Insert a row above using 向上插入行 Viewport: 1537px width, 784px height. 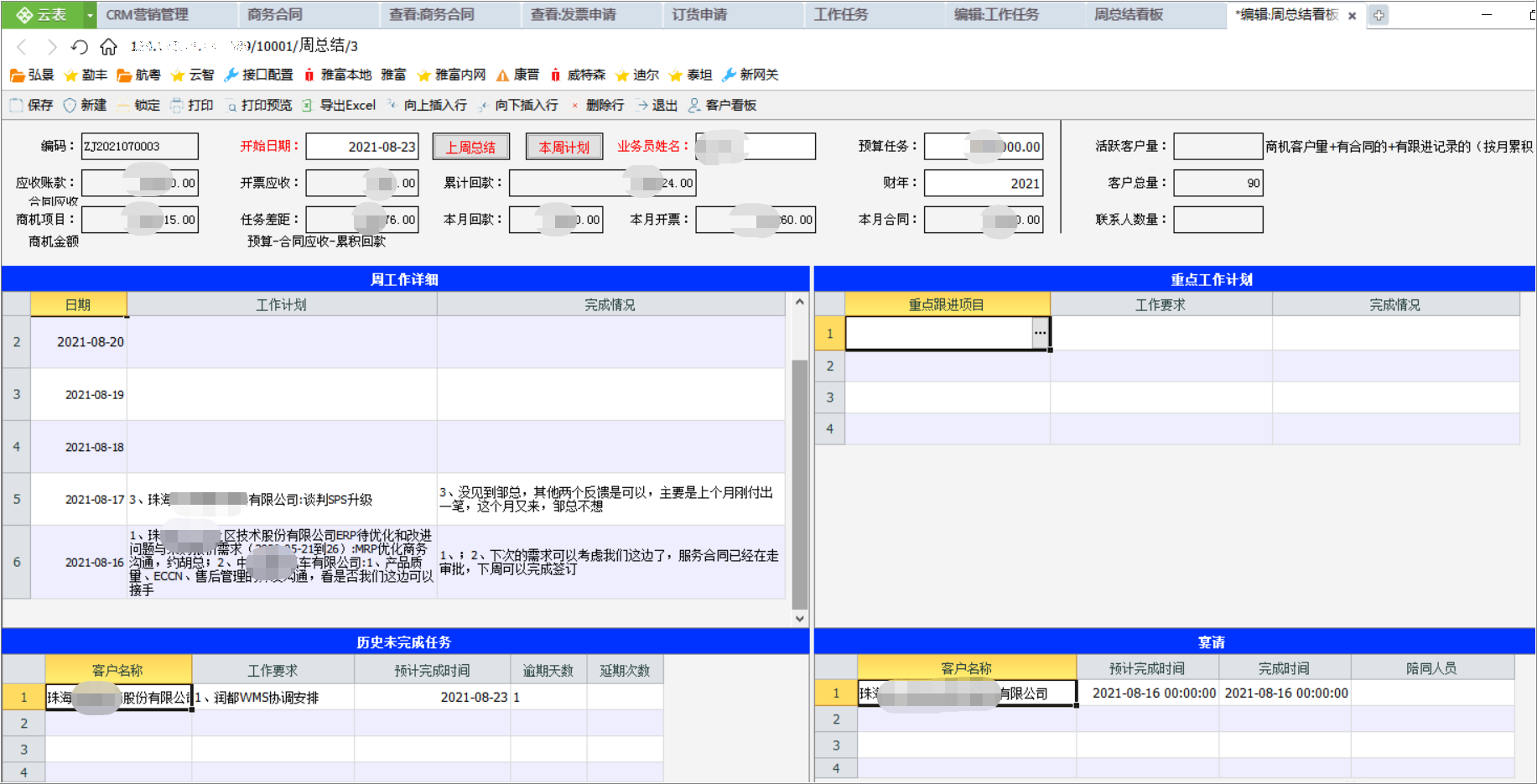[426, 105]
